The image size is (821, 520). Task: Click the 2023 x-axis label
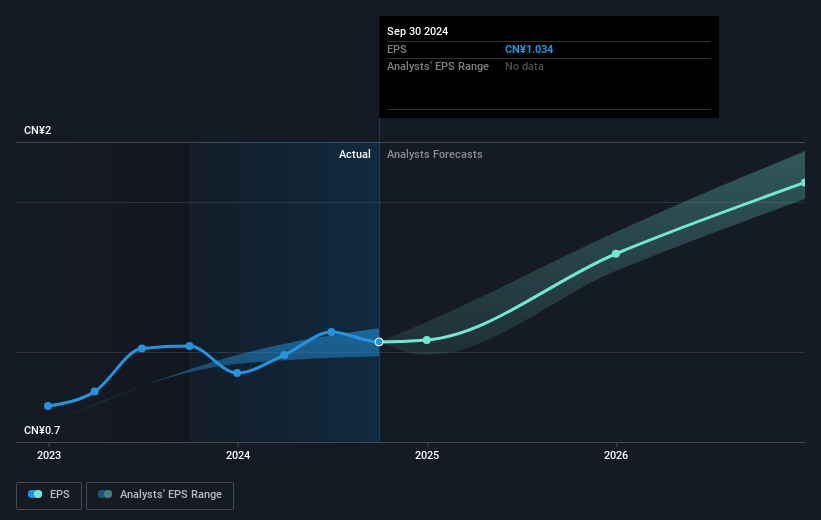pyautogui.click(x=49, y=456)
